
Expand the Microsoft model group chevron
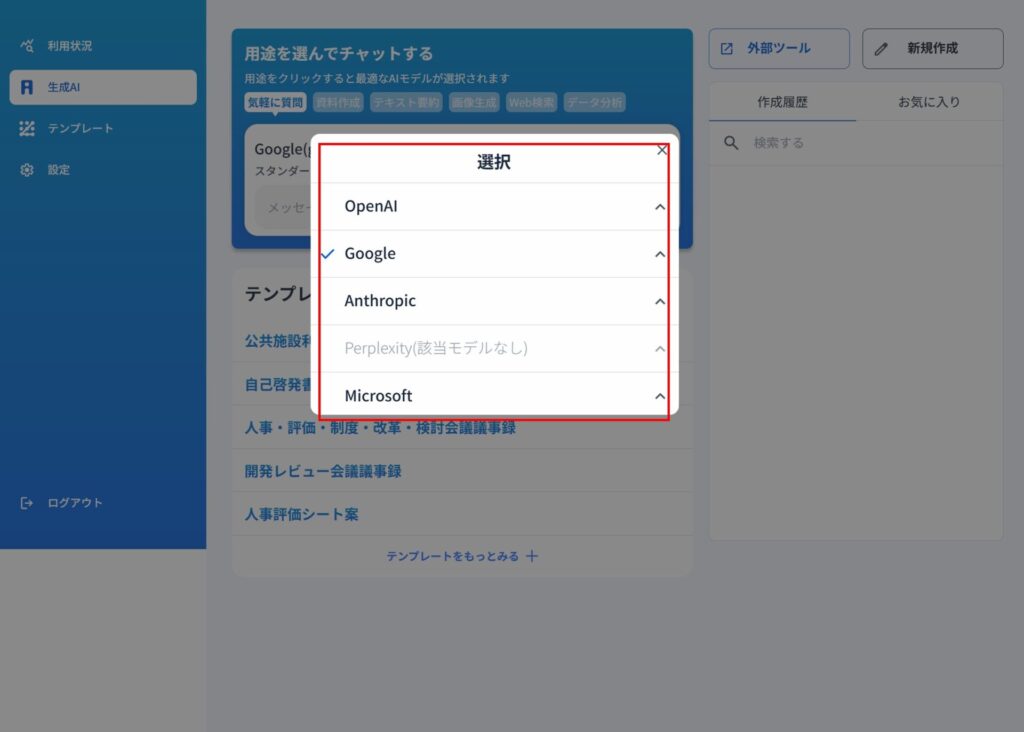tap(659, 396)
